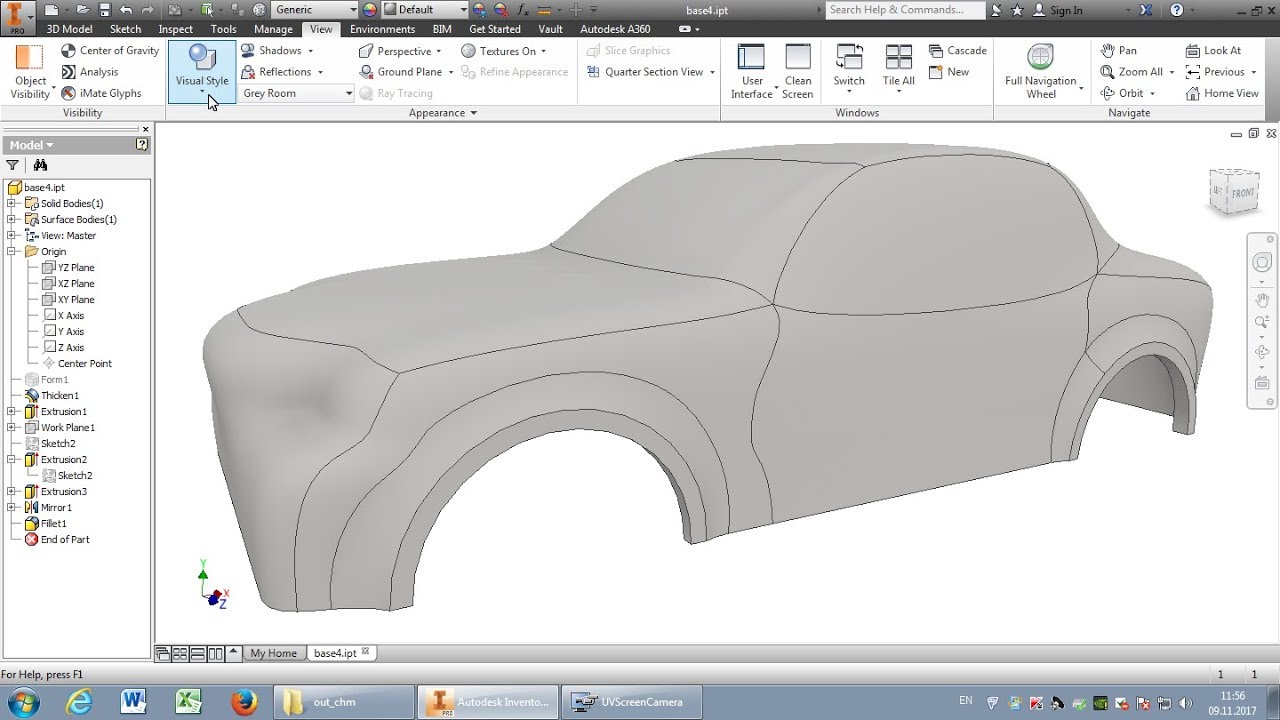
Task: Expand the Solid Bodies(1) node
Action: pyautogui.click(x=12, y=204)
